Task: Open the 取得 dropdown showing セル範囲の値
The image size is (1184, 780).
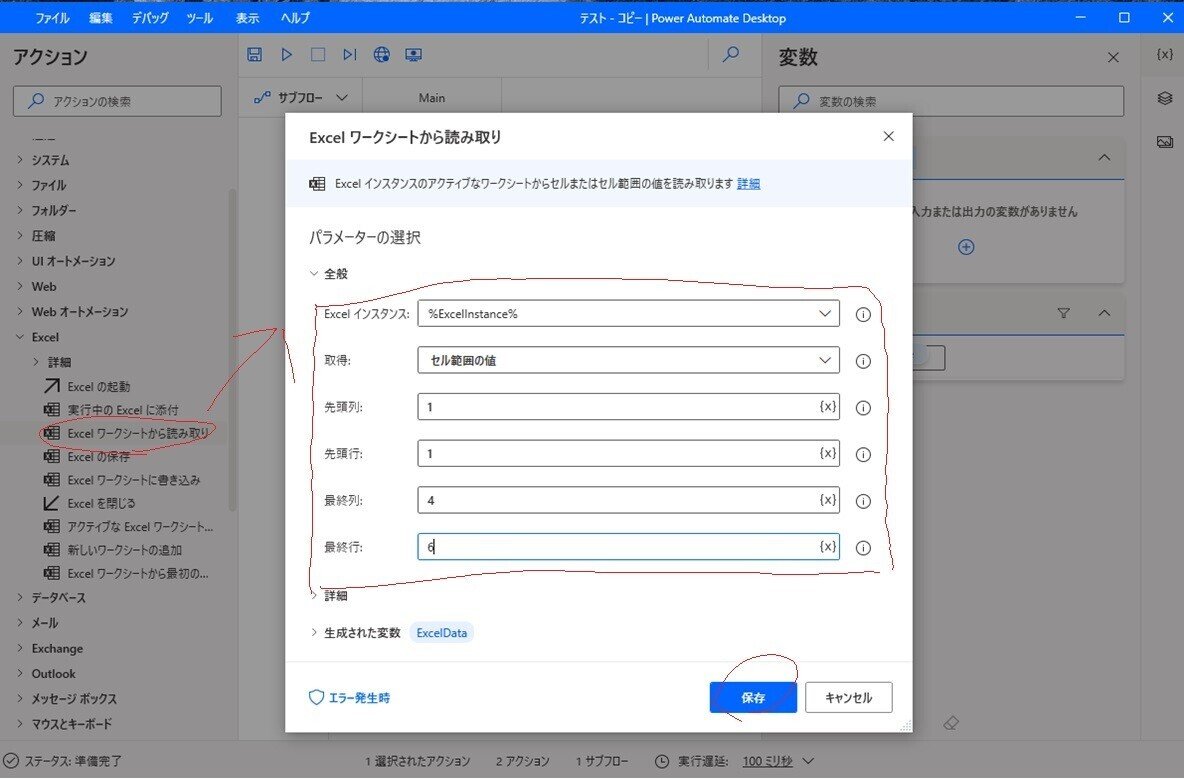Action: coord(825,360)
